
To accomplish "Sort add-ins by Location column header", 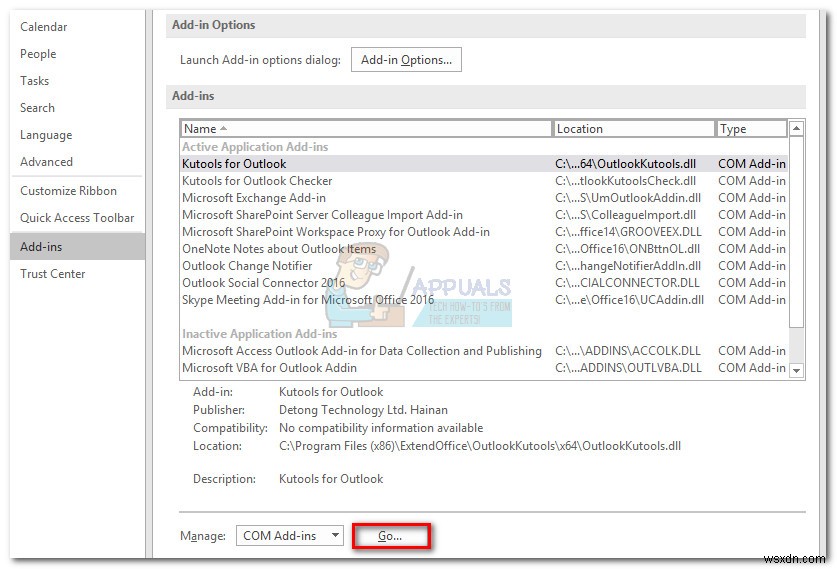I will pos(634,129).
